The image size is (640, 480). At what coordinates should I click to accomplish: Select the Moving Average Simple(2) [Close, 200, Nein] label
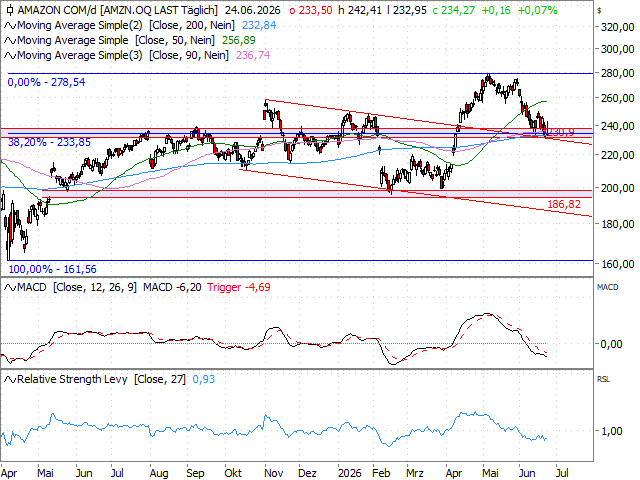pos(126,25)
